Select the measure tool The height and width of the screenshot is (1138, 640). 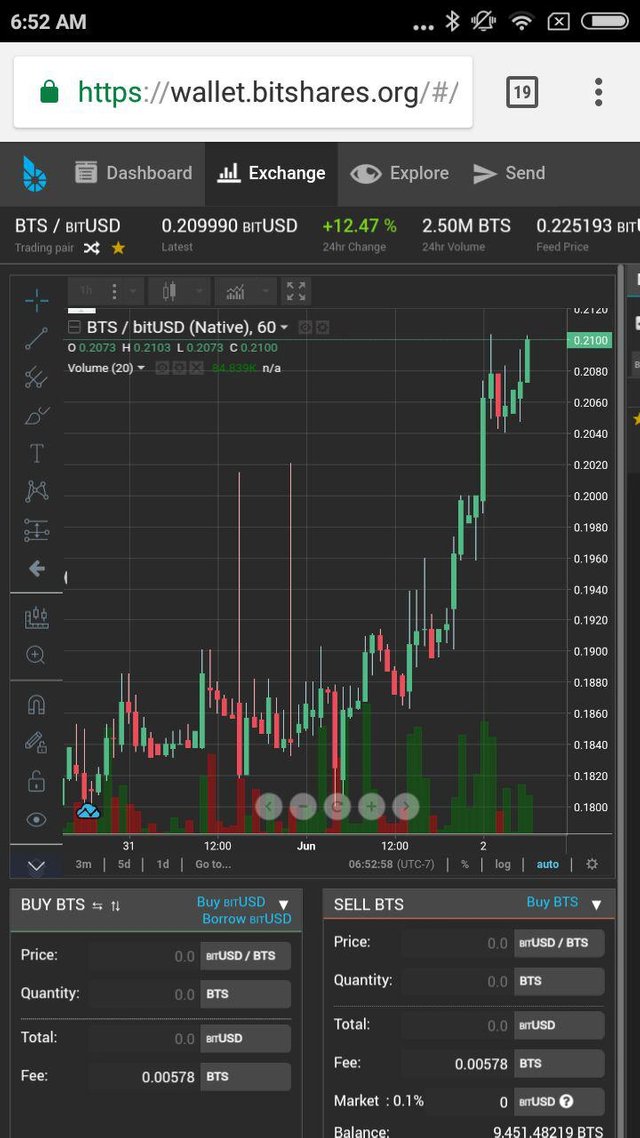pos(36,618)
